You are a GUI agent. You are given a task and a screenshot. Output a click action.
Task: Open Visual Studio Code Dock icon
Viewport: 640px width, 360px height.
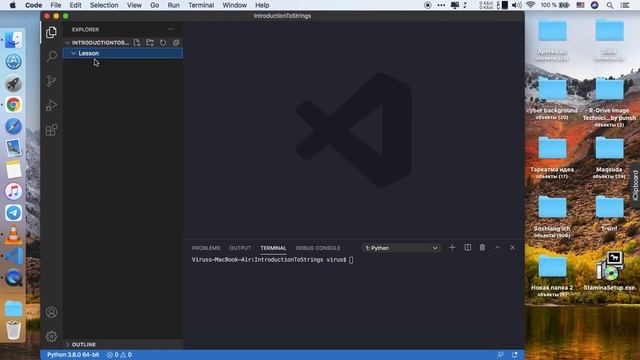(13, 256)
